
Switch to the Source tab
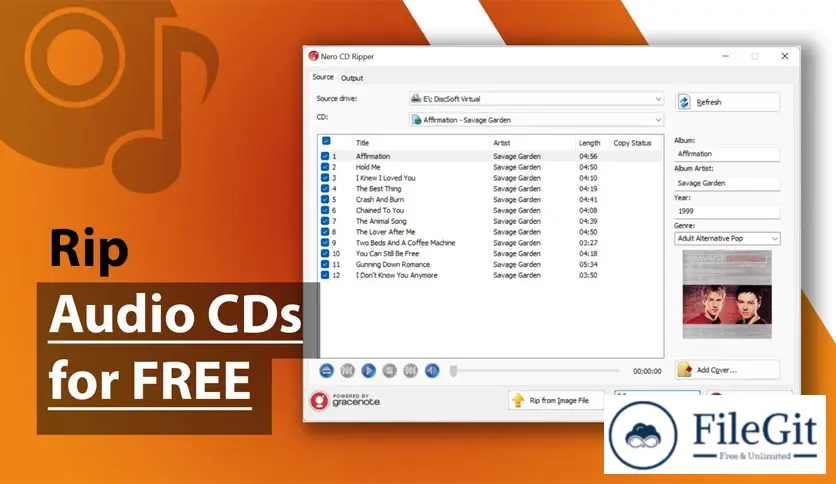pos(323,77)
